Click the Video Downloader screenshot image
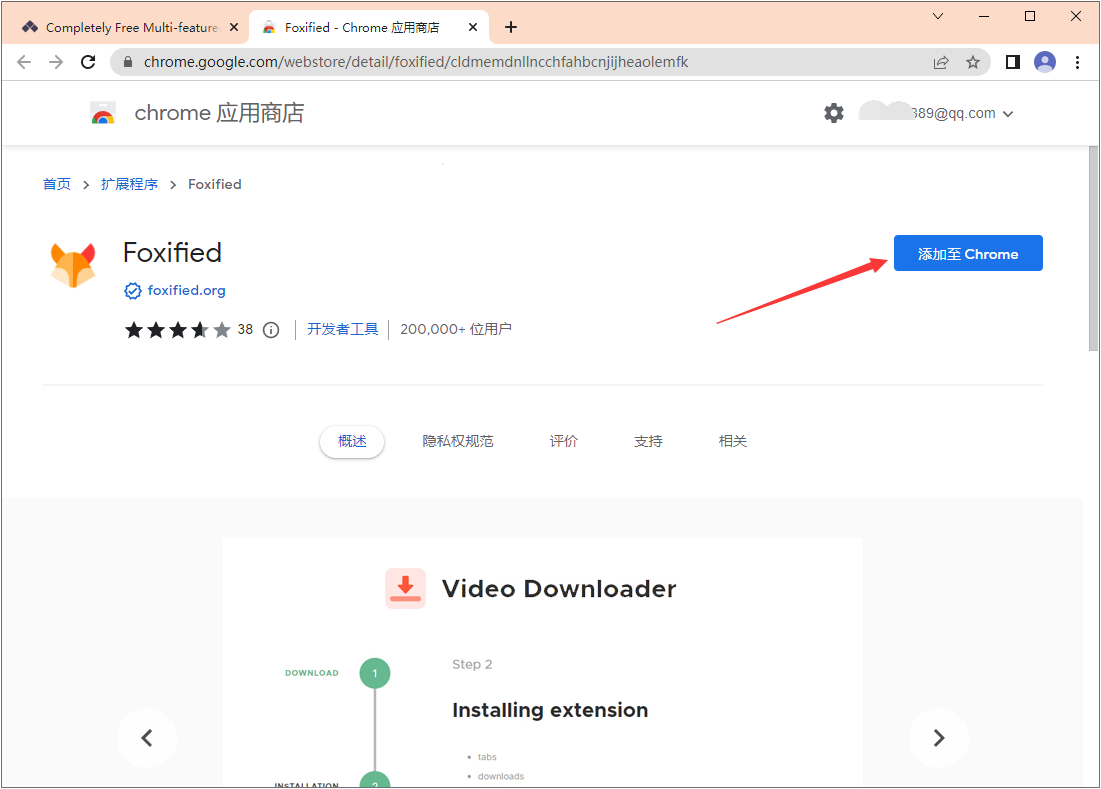Viewport: 1101px width, 789px height. pos(543,663)
